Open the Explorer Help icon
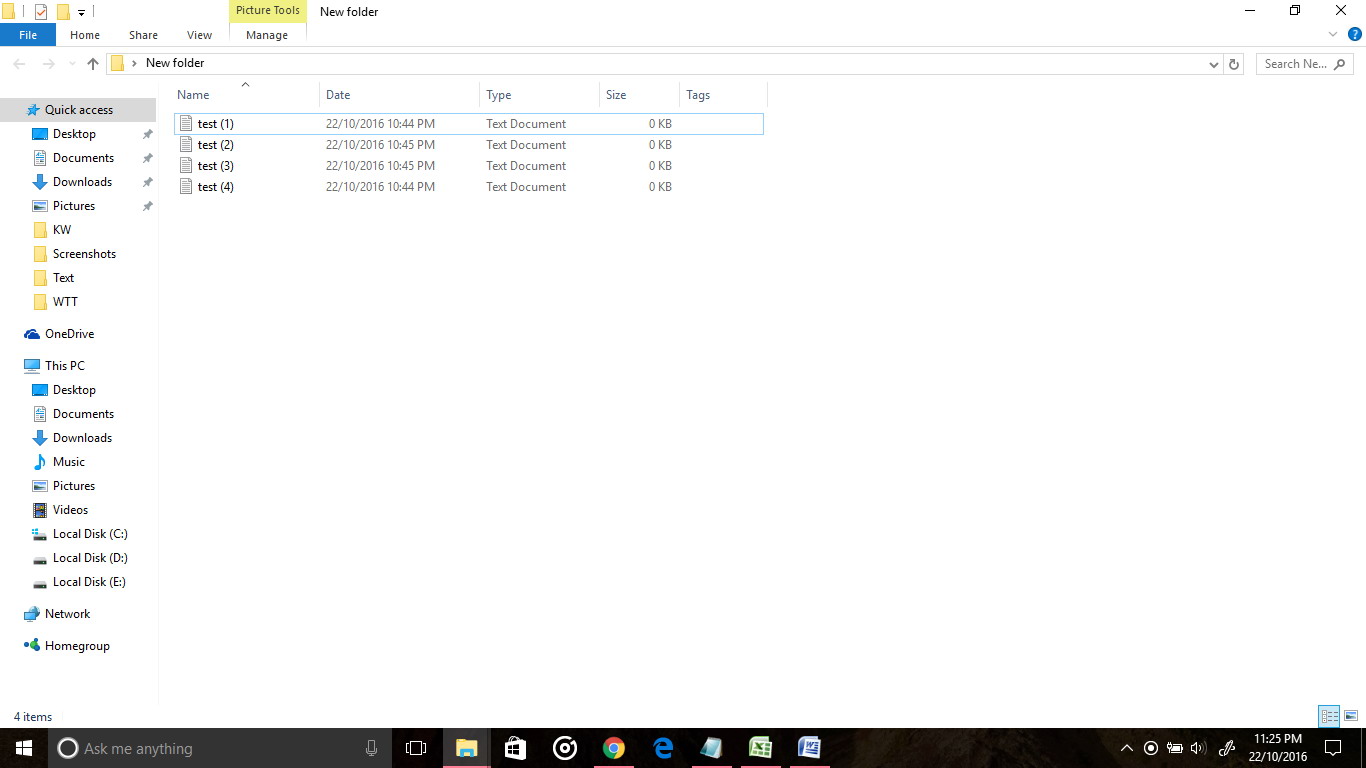This screenshot has width=1366, height=768. pyautogui.click(x=1355, y=34)
